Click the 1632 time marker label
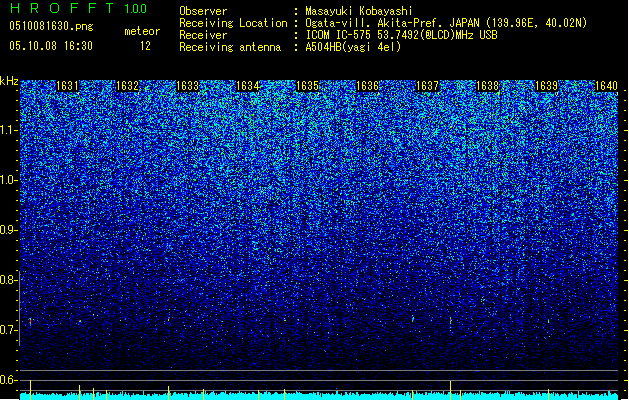This screenshot has width=629, height=400. pyautogui.click(x=127, y=86)
